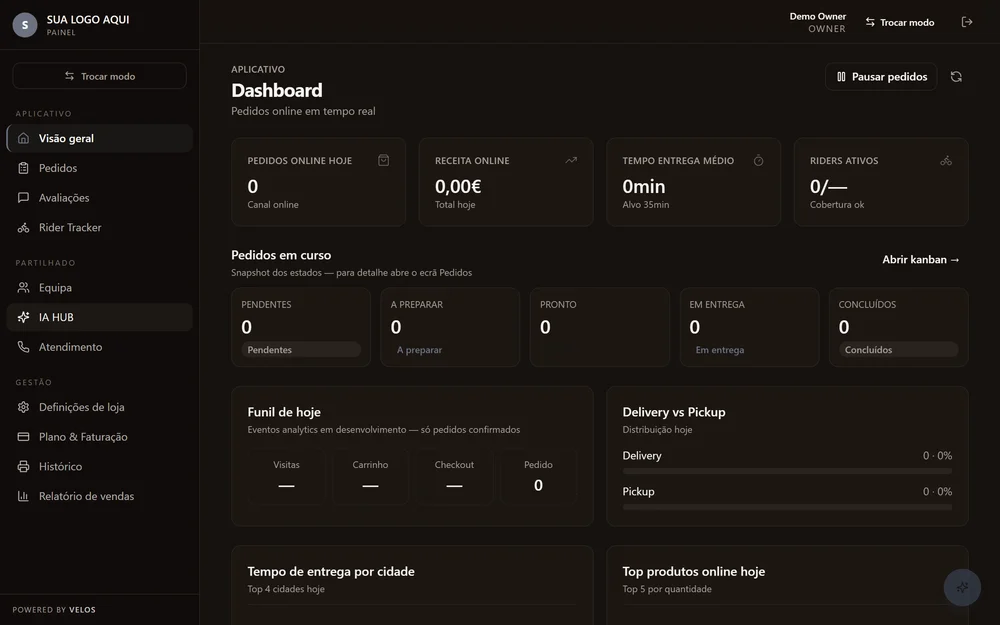This screenshot has height=625, width=1000.
Task: Click the Checkout funnel step
Action: [x=454, y=477]
